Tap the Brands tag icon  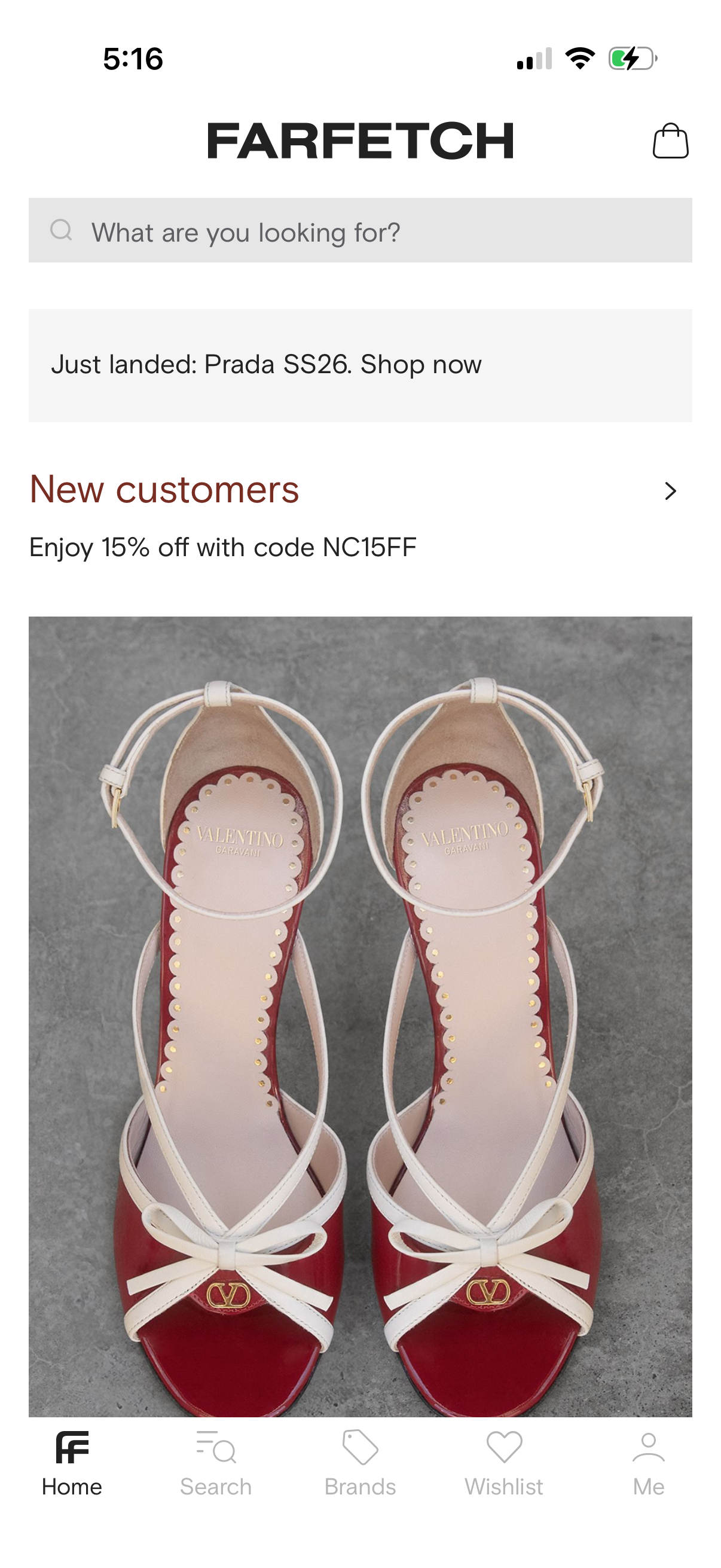click(360, 1447)
